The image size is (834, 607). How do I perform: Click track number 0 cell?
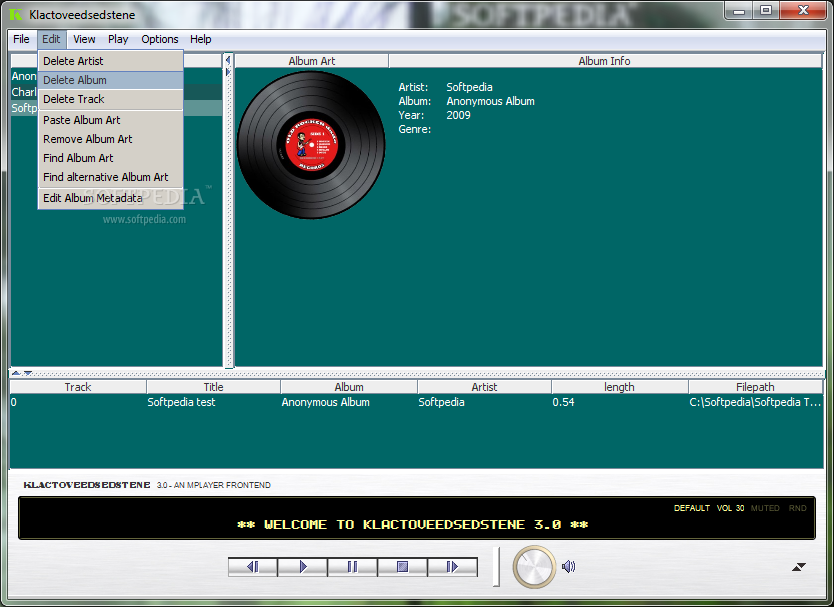coord(14,402)
